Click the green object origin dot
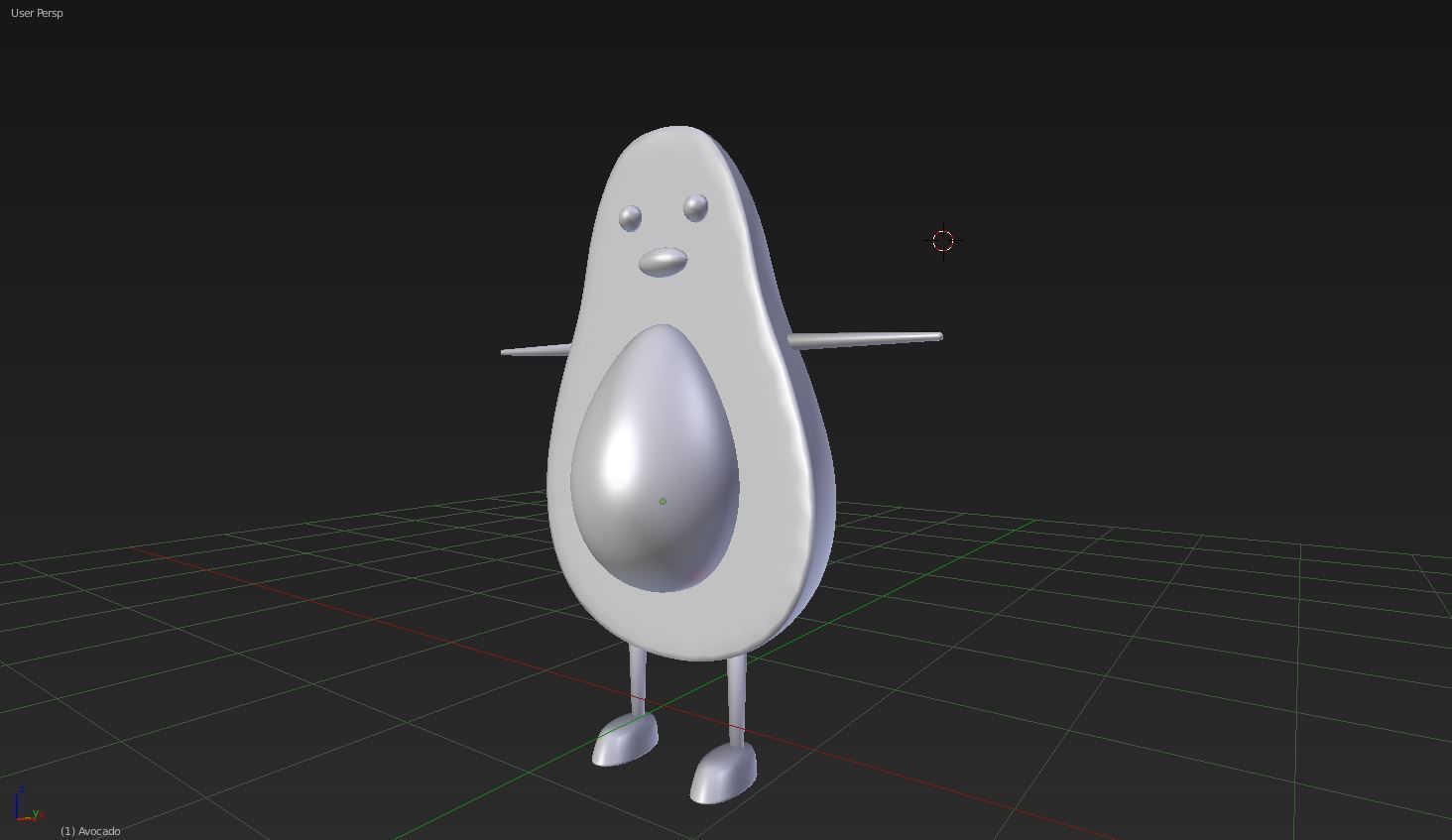The width and height of the screenshot is (1452, 840). point(663,501)
